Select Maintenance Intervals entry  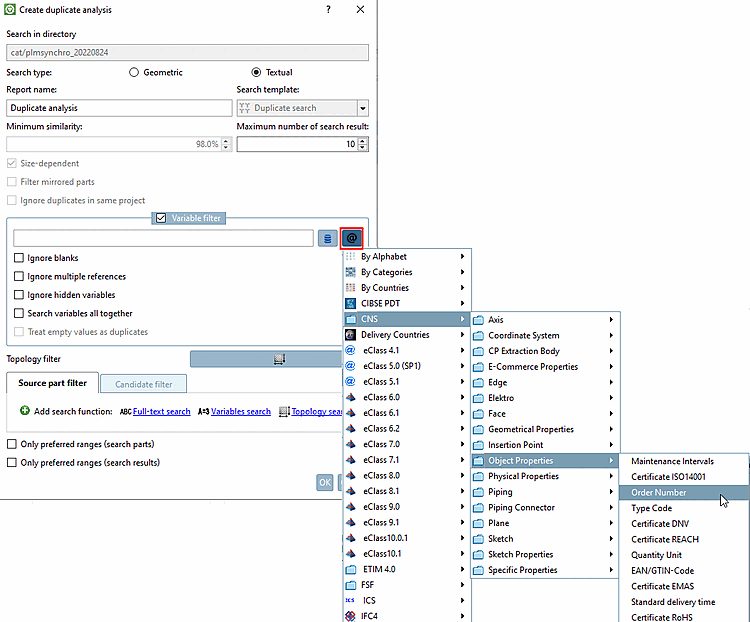tap(684, 461)
